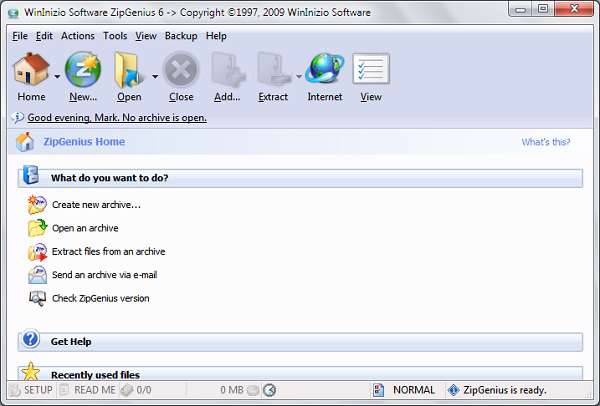Image resolution: width=600 pixels, height=406 pixels.
Task: Close the ZipGenius window
Action: coord(574,9)
